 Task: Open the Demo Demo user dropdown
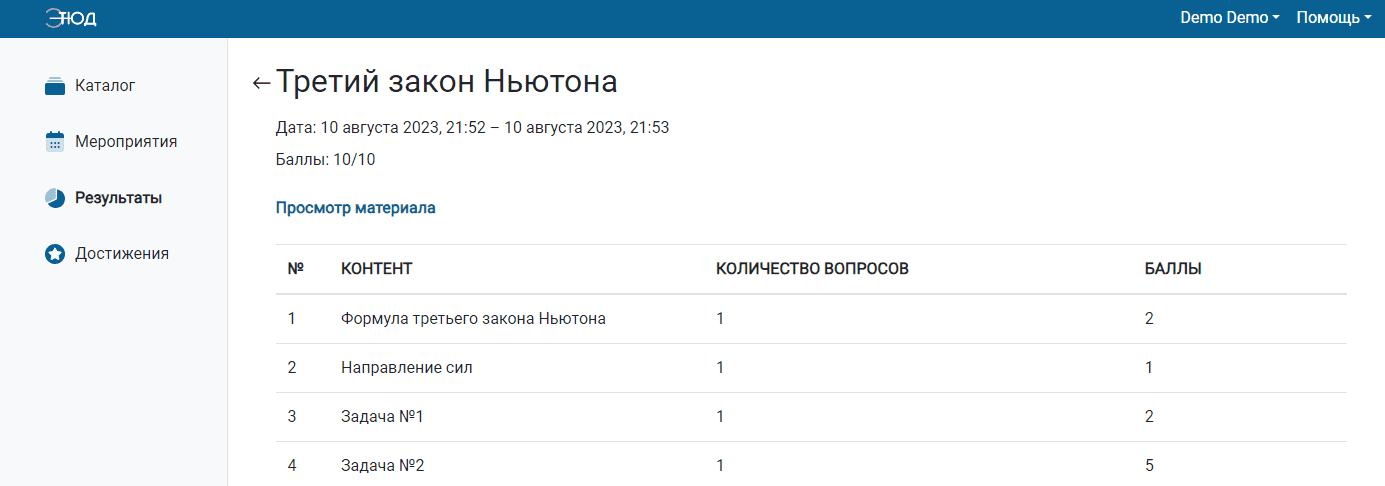click(1229, 18)
